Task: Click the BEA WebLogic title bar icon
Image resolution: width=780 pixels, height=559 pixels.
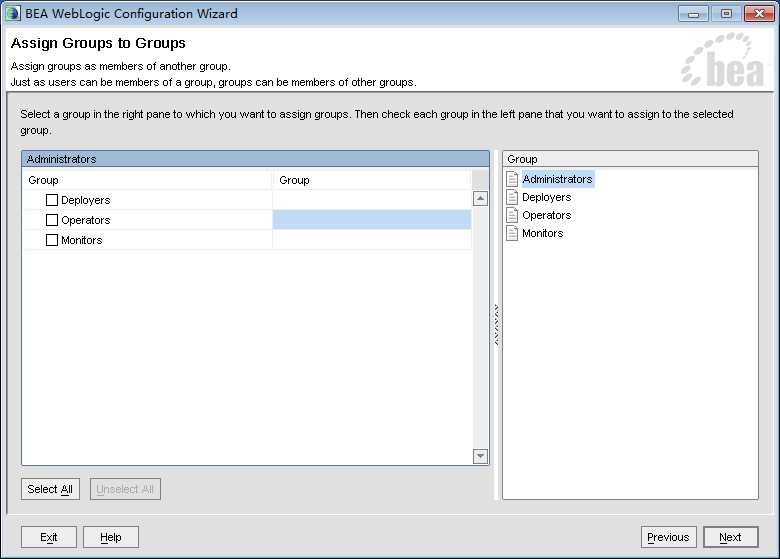Action: click(x=12, y=13)
